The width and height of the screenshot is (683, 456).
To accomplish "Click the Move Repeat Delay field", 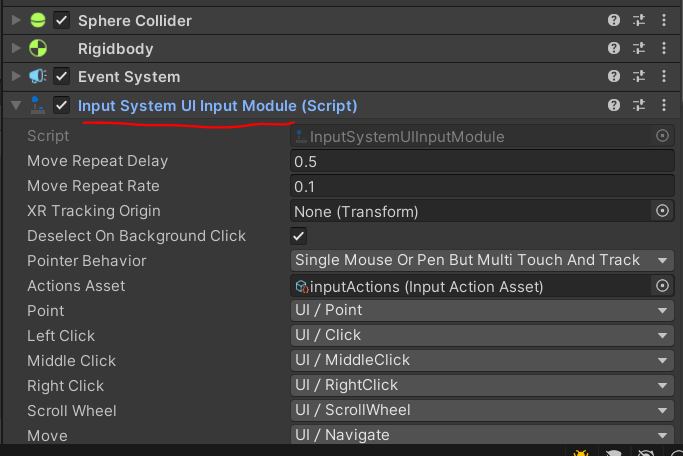I will click(482, 161).
